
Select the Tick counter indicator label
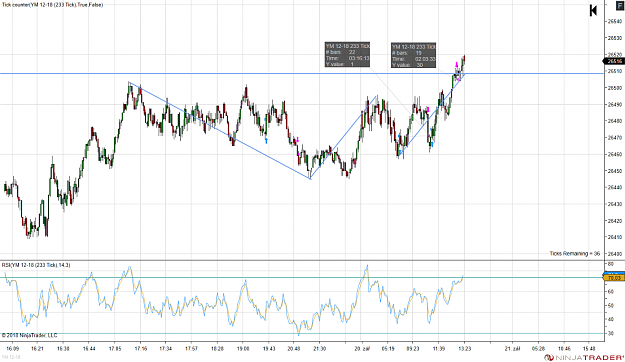tap(52, 5)
